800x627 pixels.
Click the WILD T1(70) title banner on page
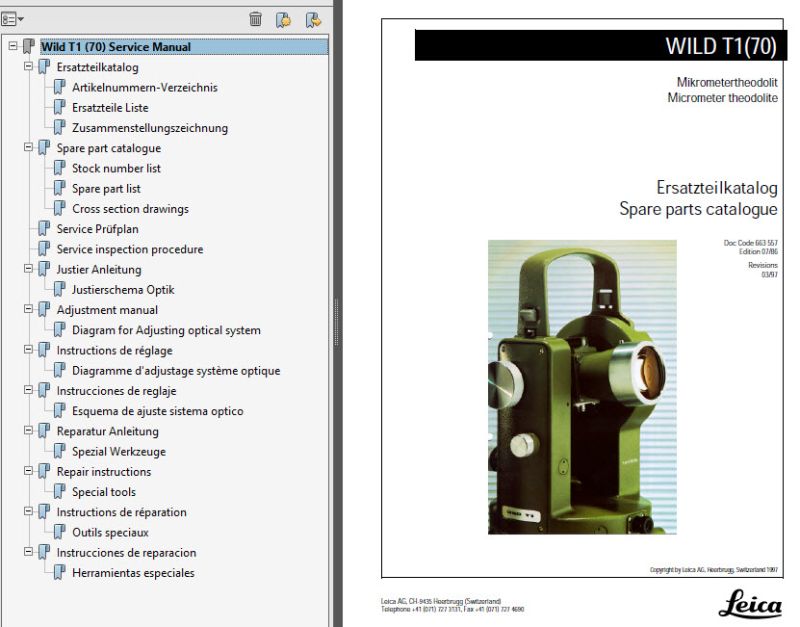pyautogui.click(x=601, y=45)
